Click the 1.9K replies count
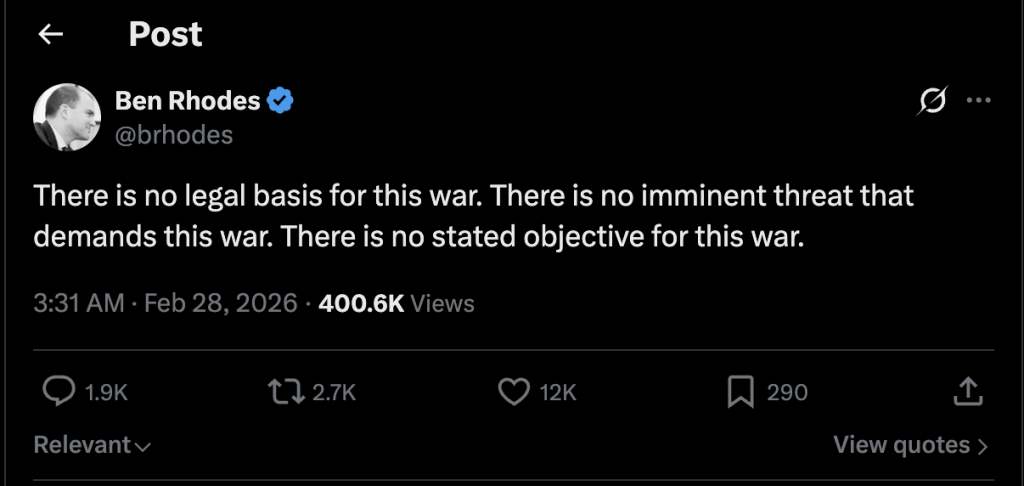Screen dimensions: 1024x486 coord(107,393)
